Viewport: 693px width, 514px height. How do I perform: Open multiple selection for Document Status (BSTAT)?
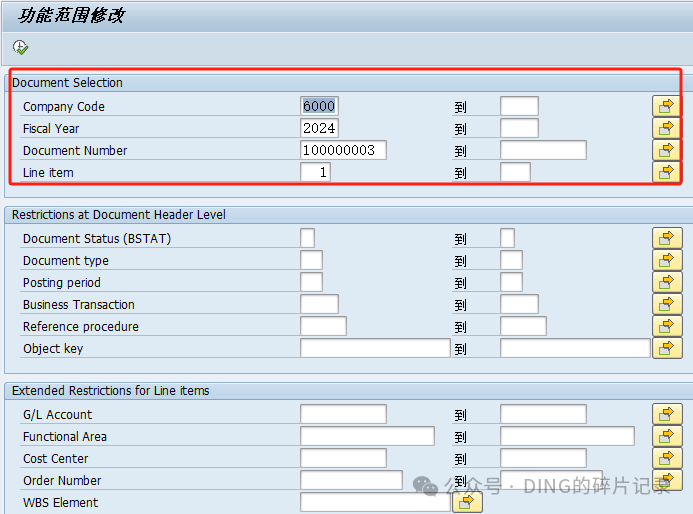(667, 238)
